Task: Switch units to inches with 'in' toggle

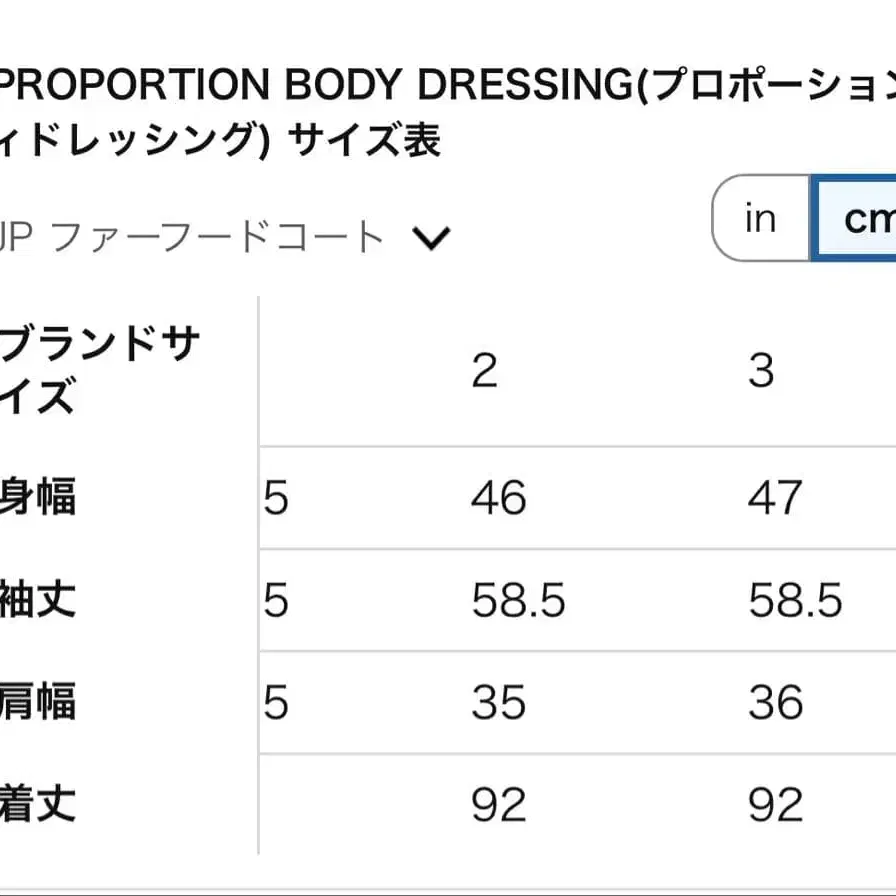Action: 761,218
